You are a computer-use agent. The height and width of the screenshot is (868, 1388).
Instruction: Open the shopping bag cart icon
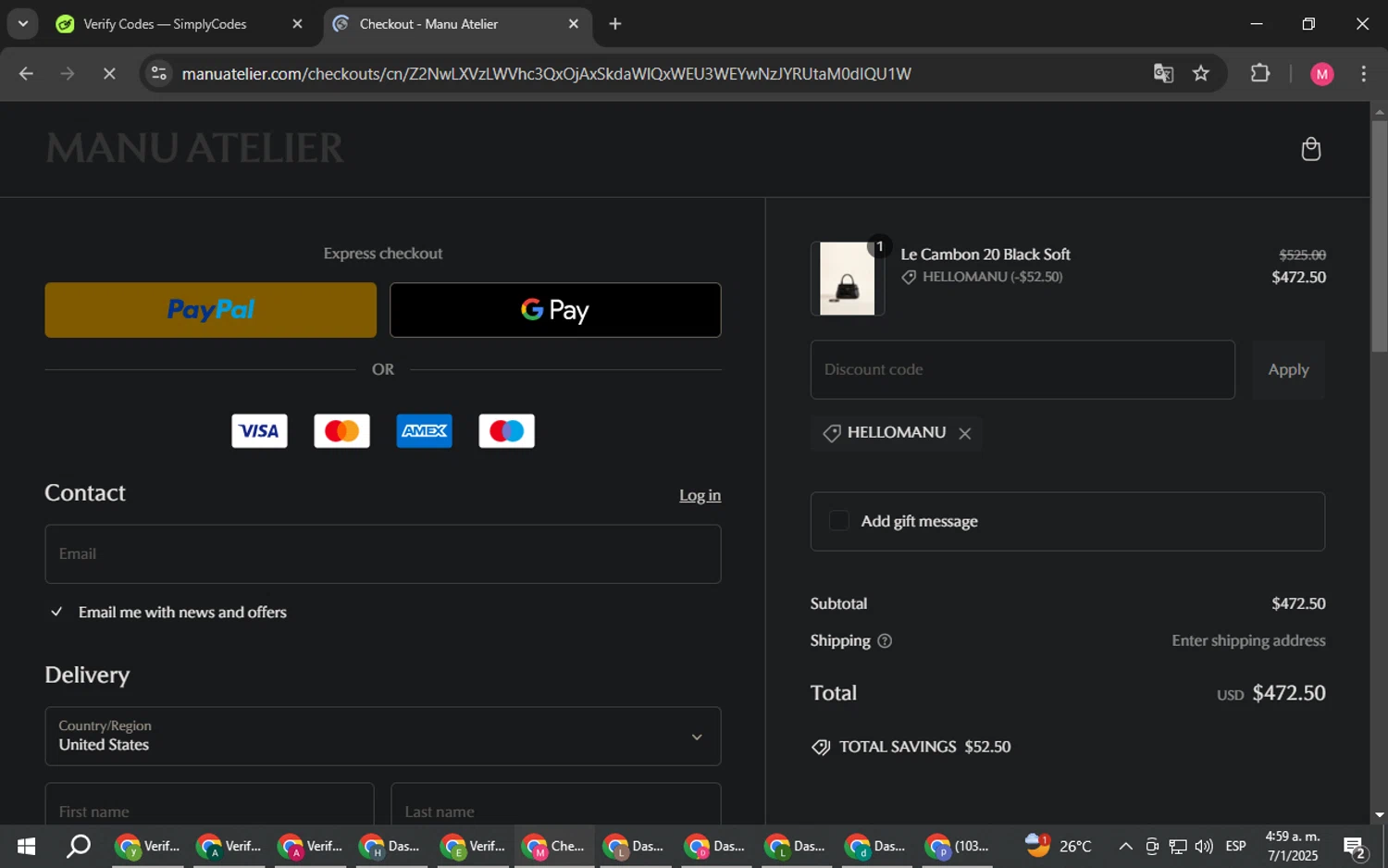point(1310,149)
